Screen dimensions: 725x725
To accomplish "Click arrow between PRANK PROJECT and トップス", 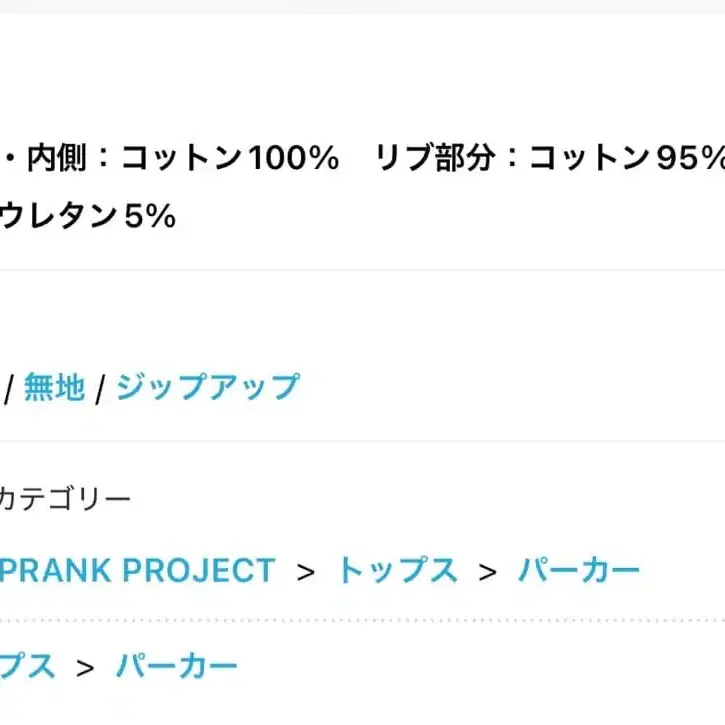I will [306, 572].
